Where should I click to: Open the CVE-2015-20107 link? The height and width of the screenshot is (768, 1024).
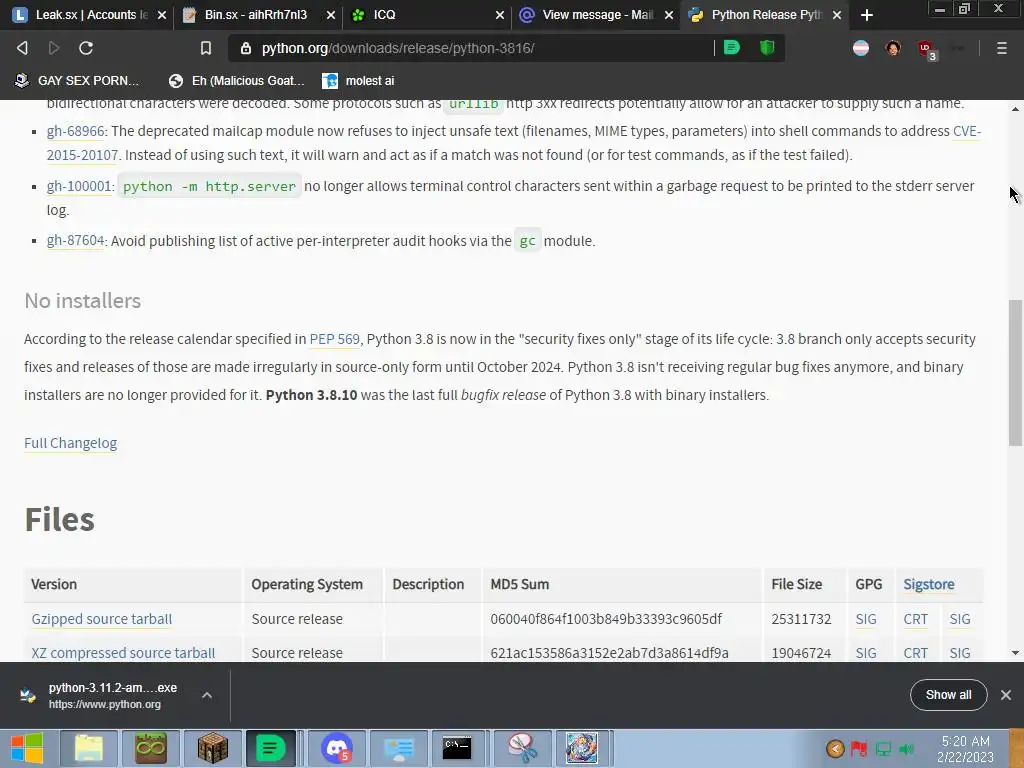[x=82, y=155]
